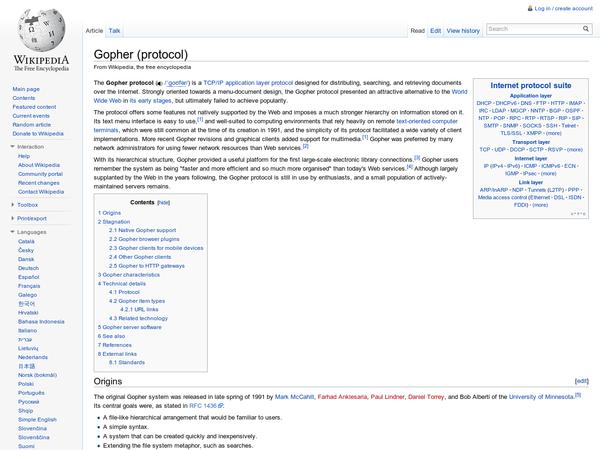Click citation [3] superscript
This screenshot has width=600, height=450.
(417, 158)
